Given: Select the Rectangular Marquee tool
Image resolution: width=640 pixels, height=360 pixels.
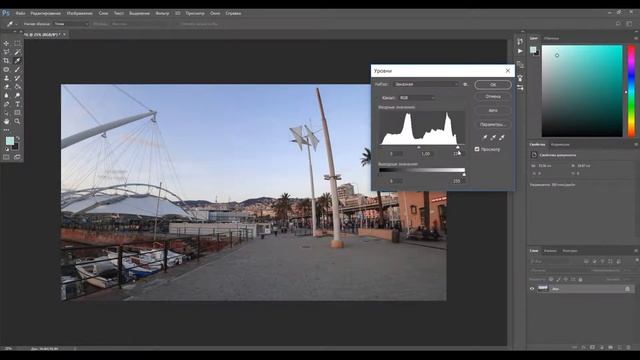Looking at the screenshot, I should (x=18, y=43).
